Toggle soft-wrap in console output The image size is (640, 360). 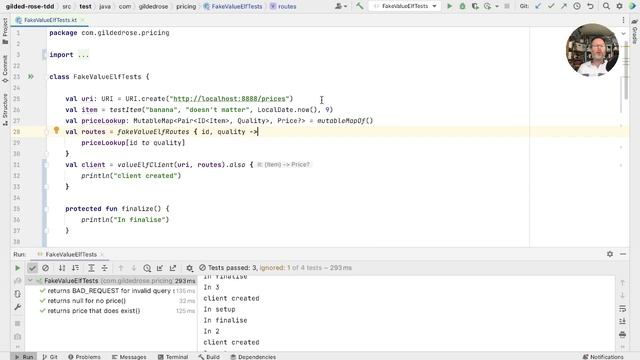click(622, 309)
